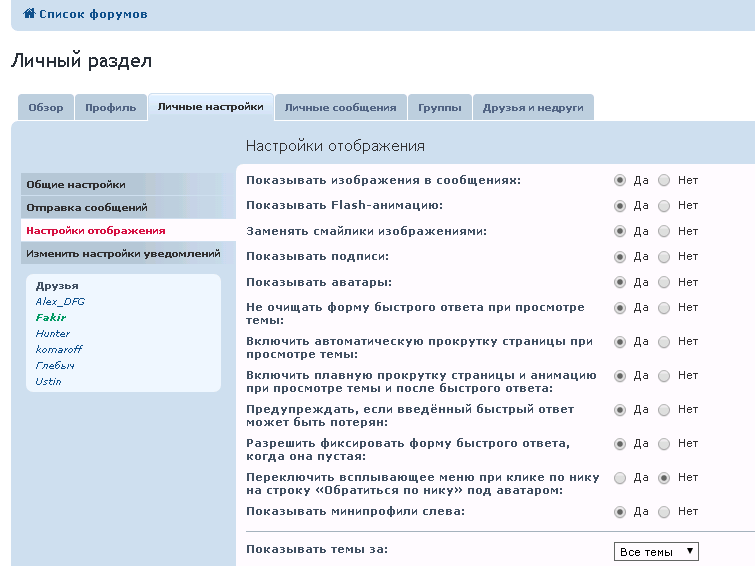Switch to Друзья и недруги tab

[533, 108]
